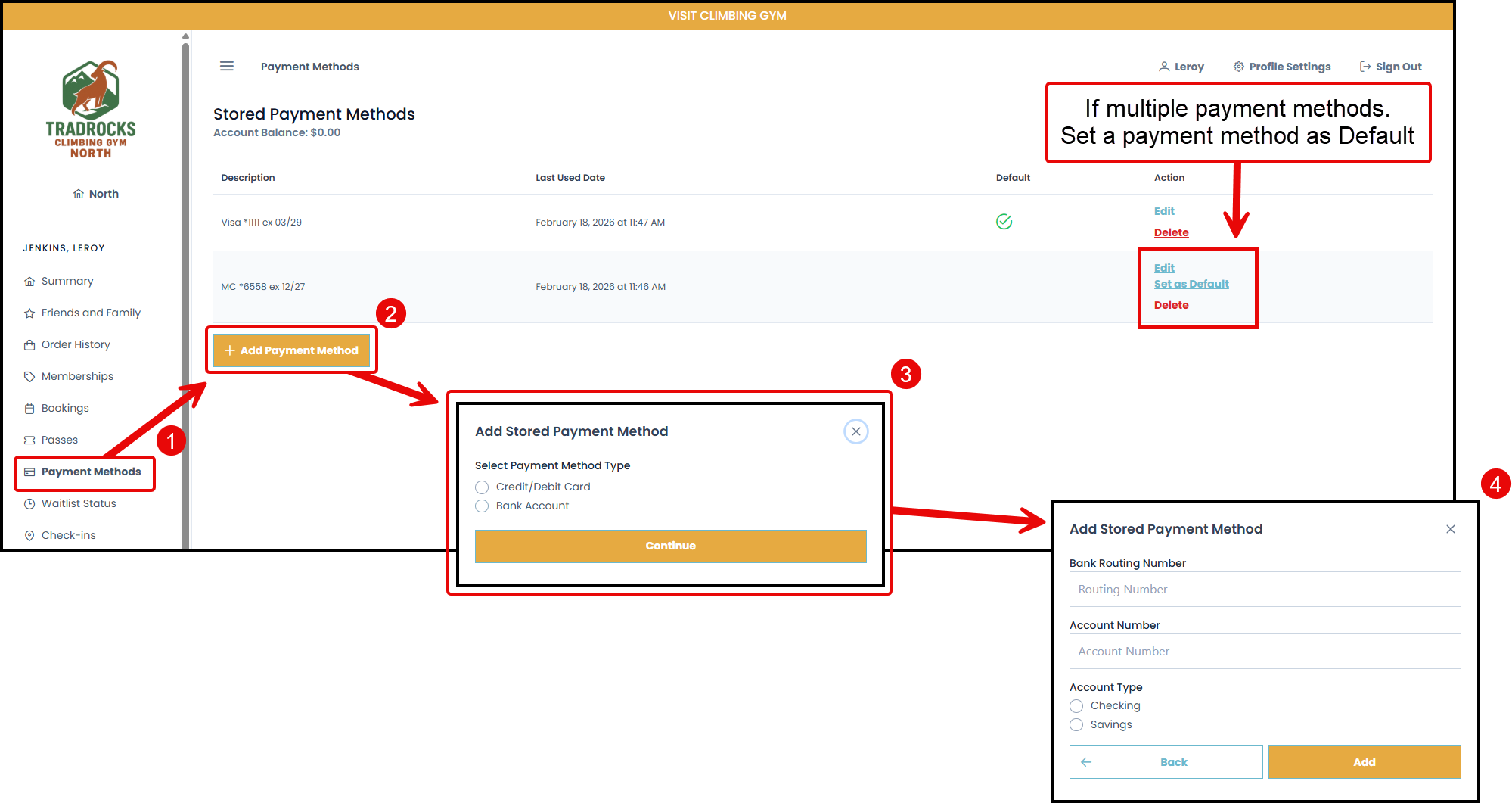Open Friends and Family sidebar item
The height and width of the screenshot is (803, 1512).
(x=91, y=313)
